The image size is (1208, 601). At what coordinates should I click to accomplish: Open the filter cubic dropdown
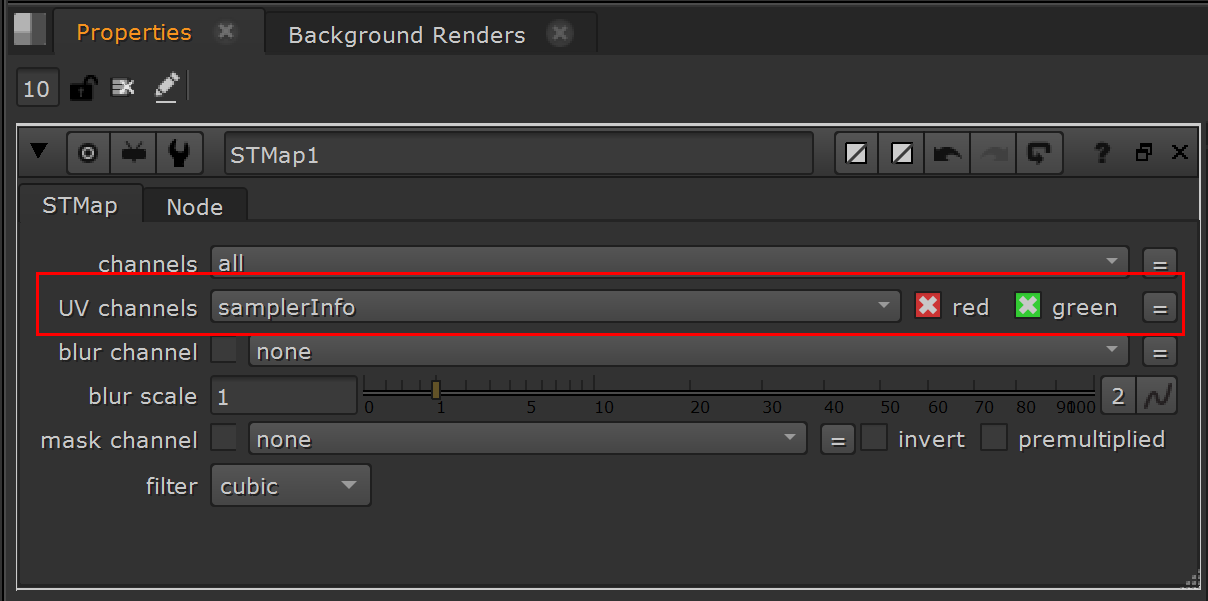coord(290,486)
